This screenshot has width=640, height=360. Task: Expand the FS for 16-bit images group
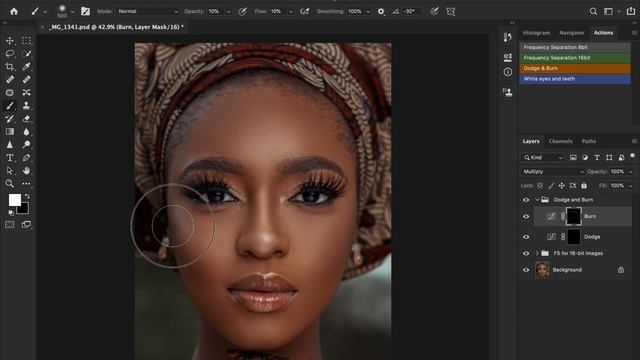pyautogui.click(x=537, y=253)
